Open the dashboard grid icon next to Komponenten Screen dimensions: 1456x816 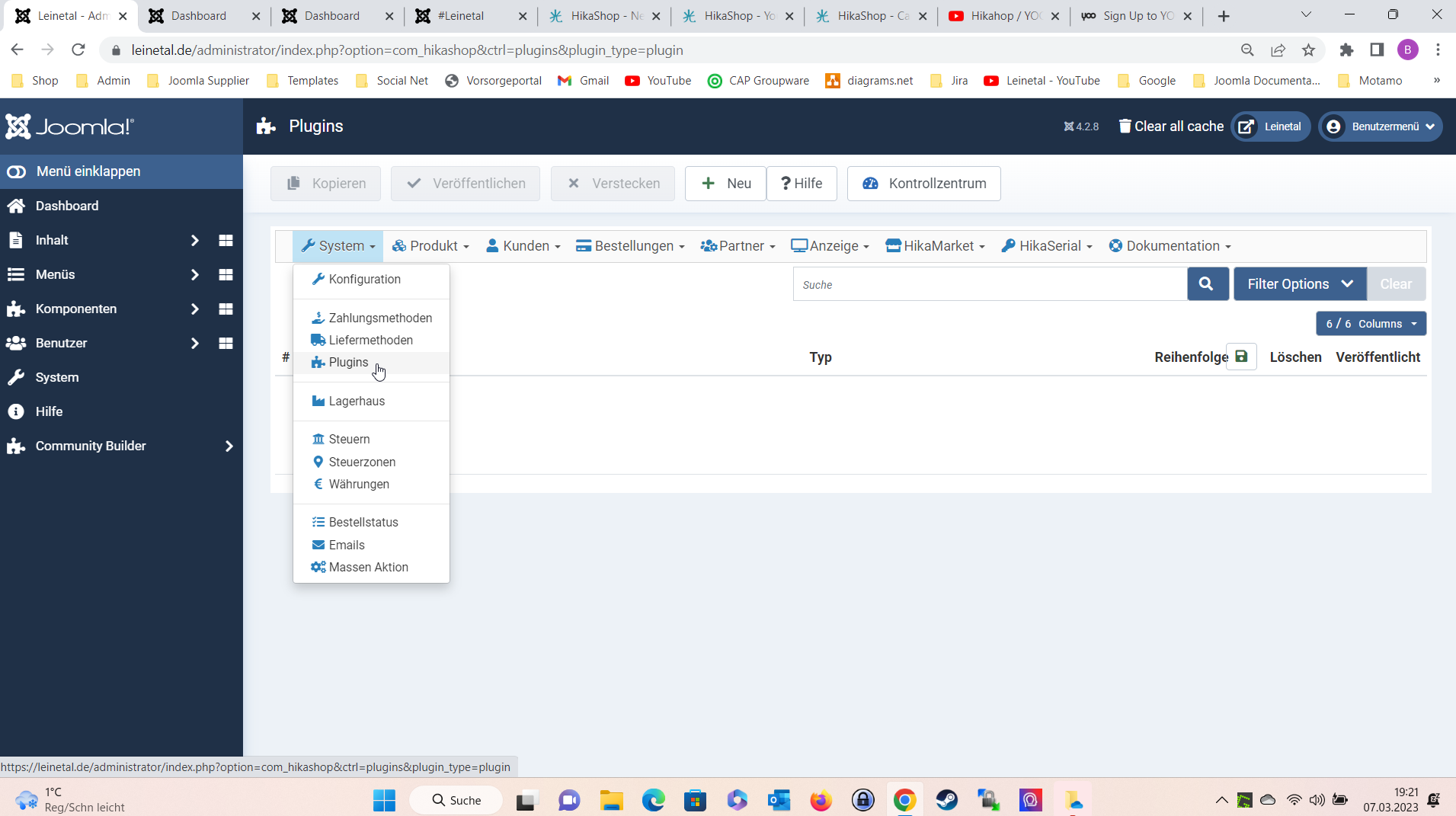(226, 309)
